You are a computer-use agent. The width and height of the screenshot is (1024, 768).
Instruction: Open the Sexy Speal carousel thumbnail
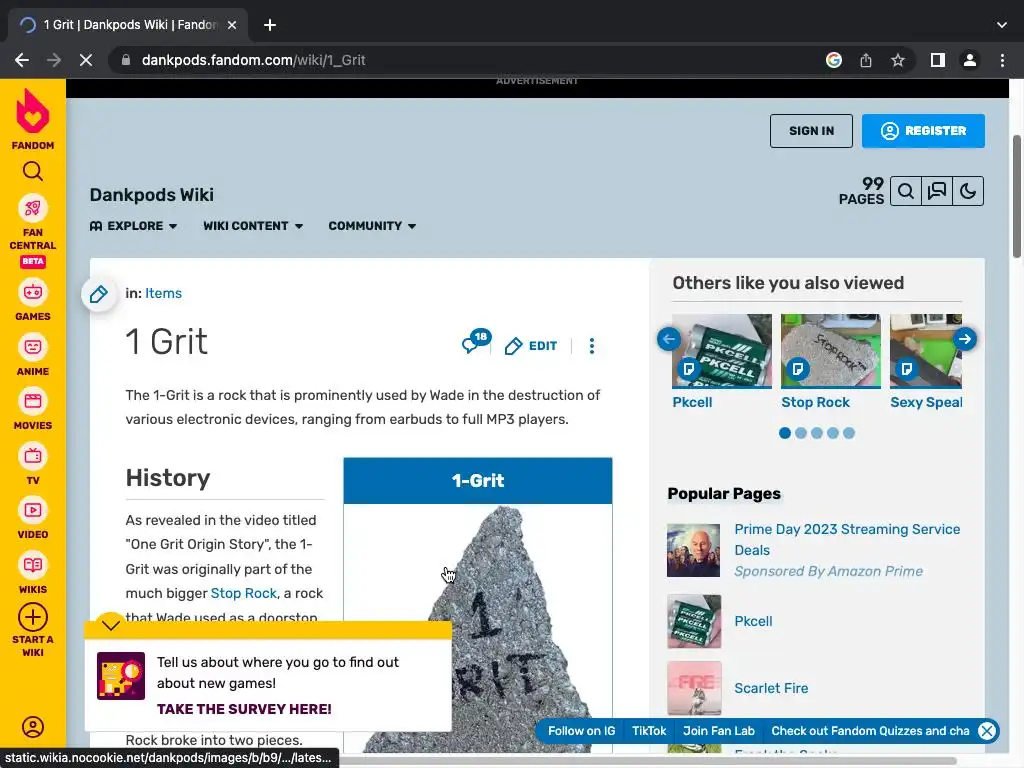(926, 351)
